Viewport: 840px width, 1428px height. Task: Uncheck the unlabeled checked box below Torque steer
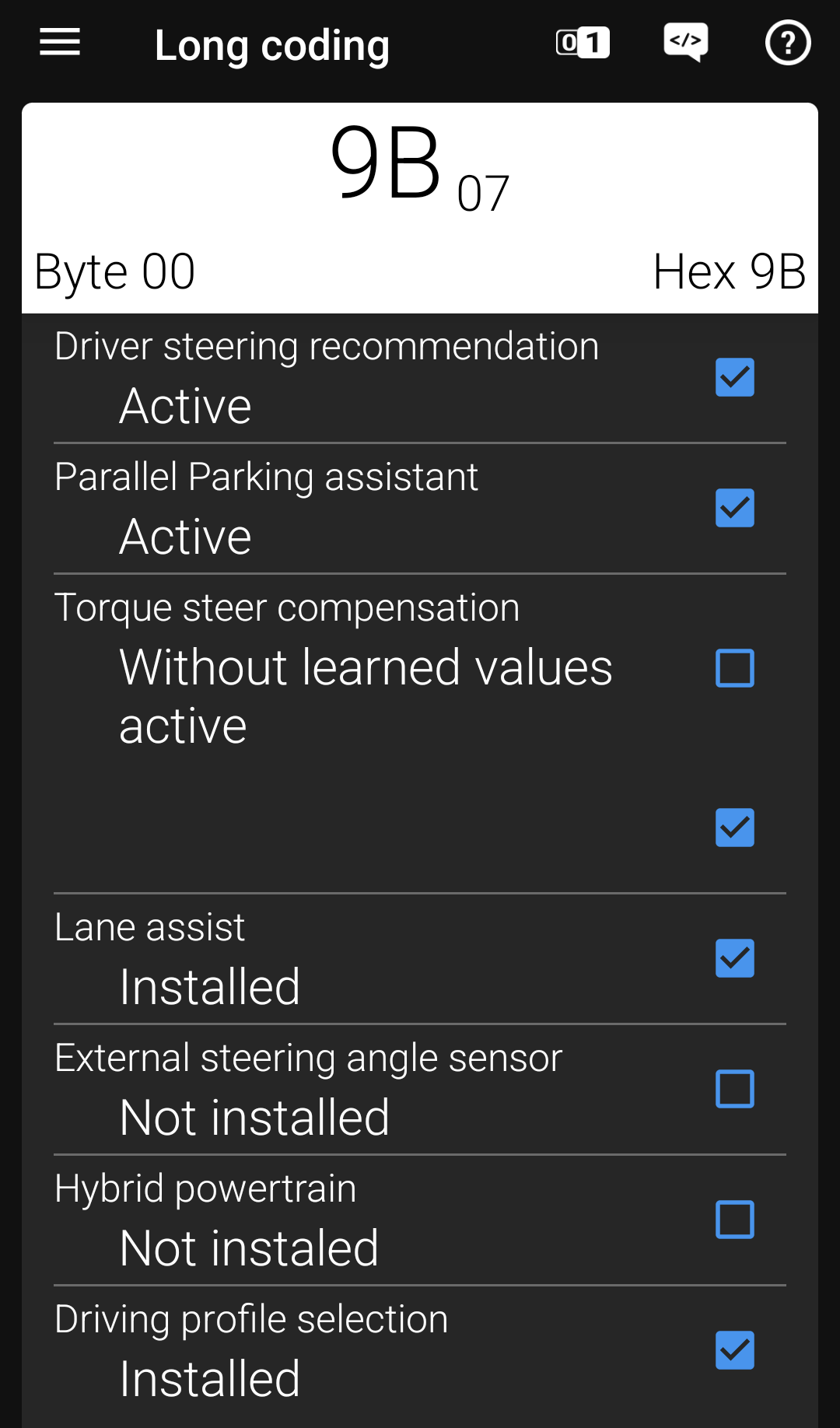(x=734, y=828)
